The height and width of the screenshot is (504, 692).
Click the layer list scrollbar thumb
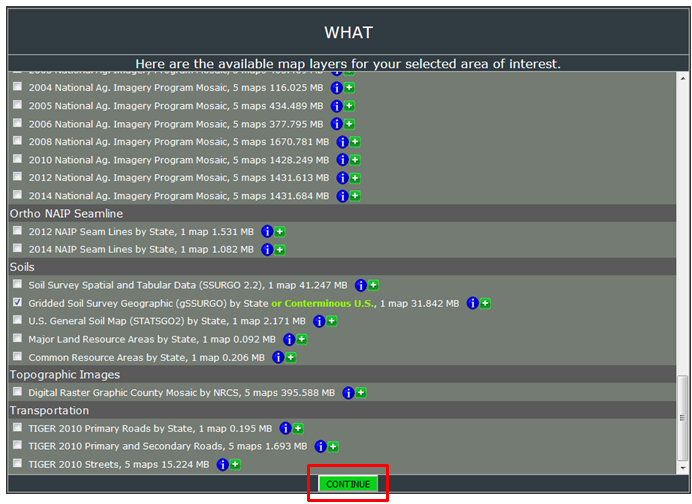(682, 417)
